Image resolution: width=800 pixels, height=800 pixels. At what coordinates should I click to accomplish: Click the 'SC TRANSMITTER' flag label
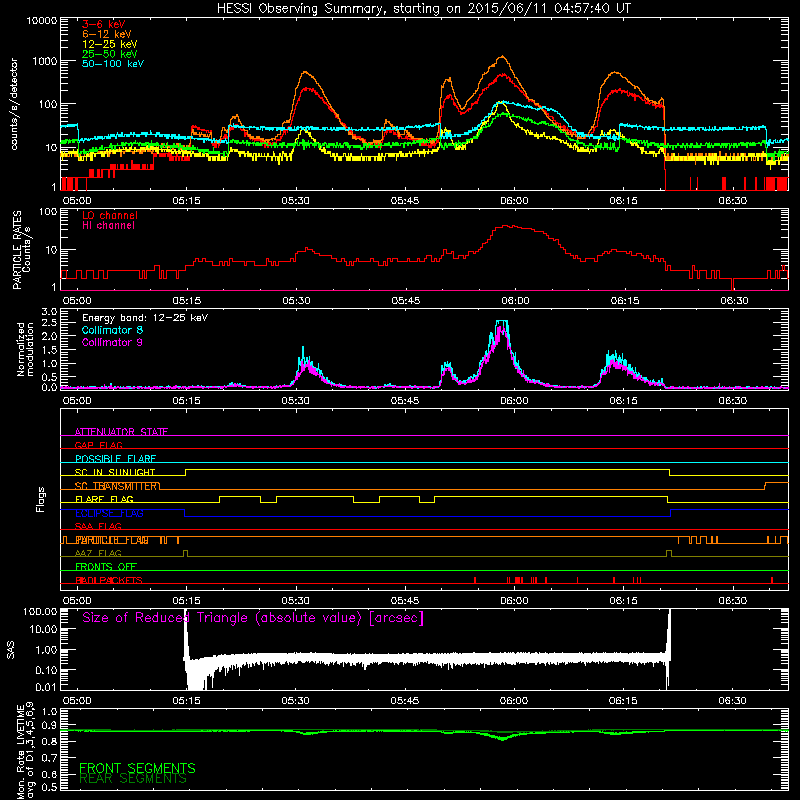point(117,486)
